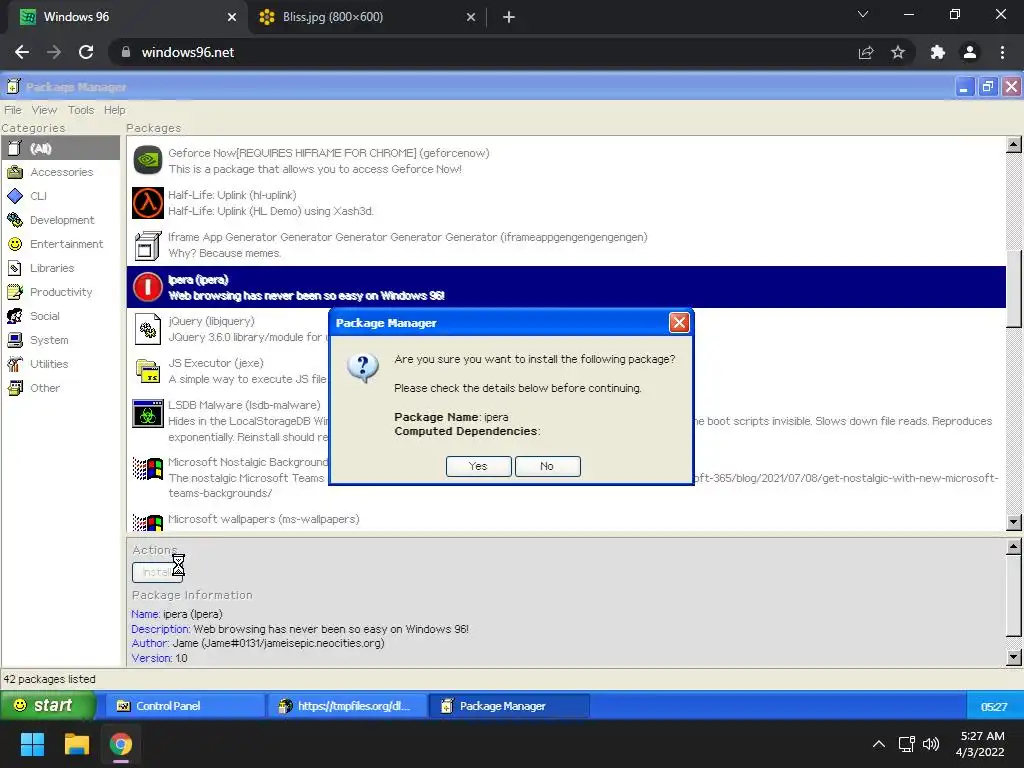
Task: Open the tab search dropdown chevron
Action: (863, 14)
